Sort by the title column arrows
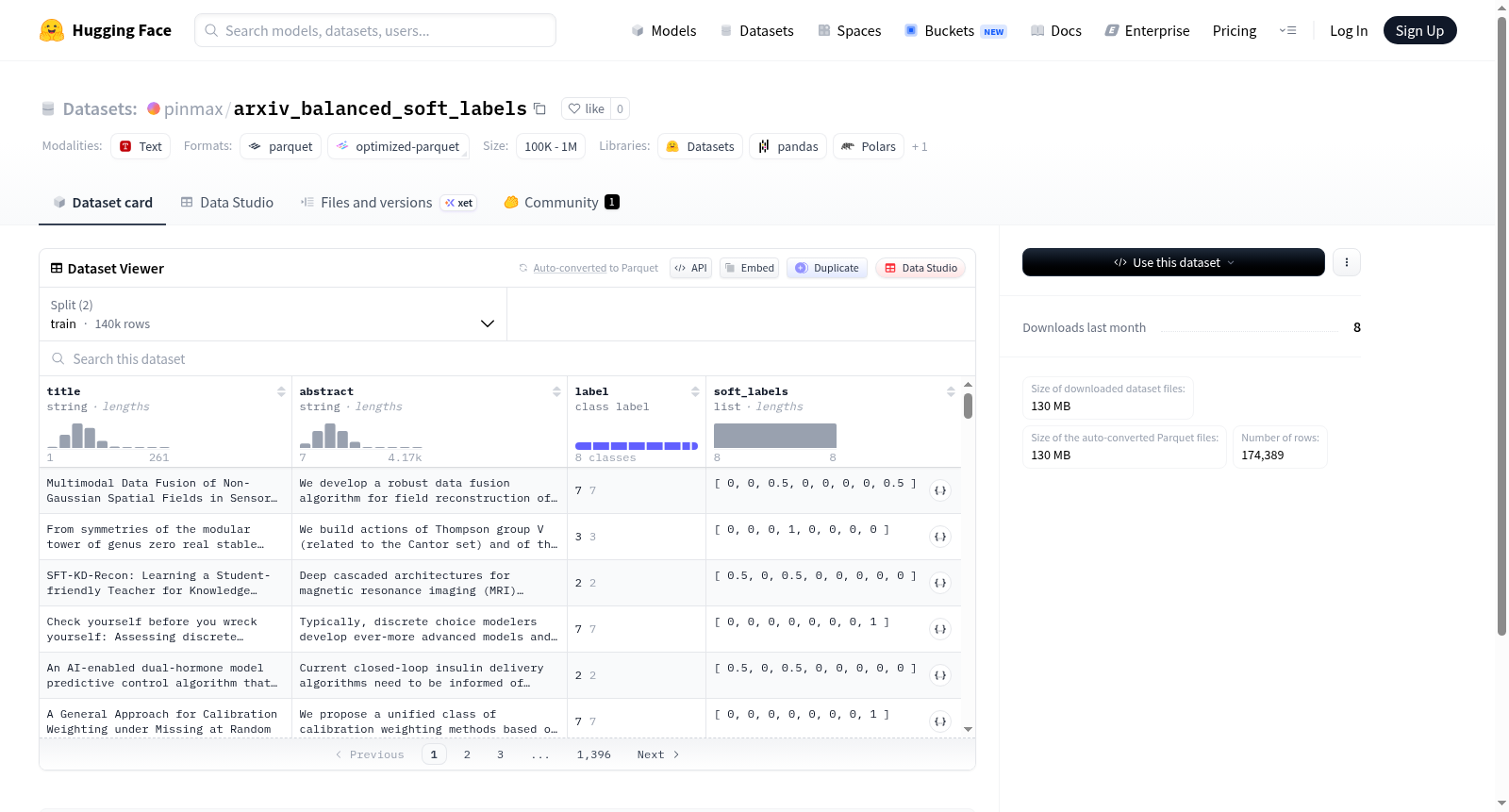1509x812 pixels. 281,391
